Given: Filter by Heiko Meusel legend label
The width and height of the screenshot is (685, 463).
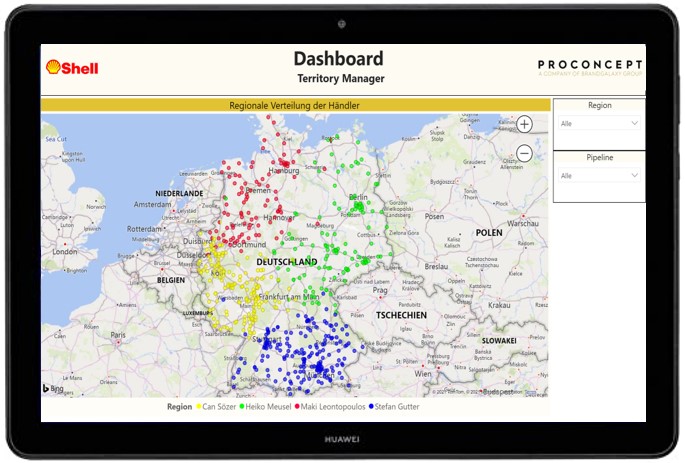Looking at the screenshot, I should click(x=268, y=407).
